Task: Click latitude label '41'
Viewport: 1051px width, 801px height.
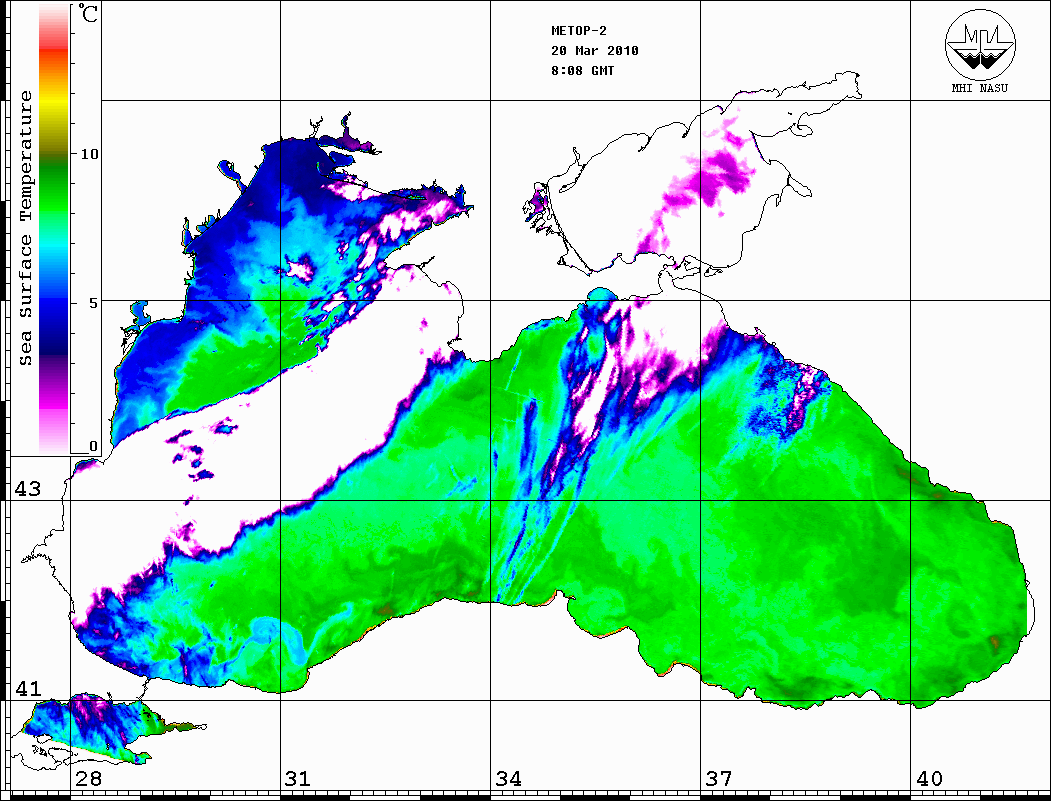Action: [27, 688]
